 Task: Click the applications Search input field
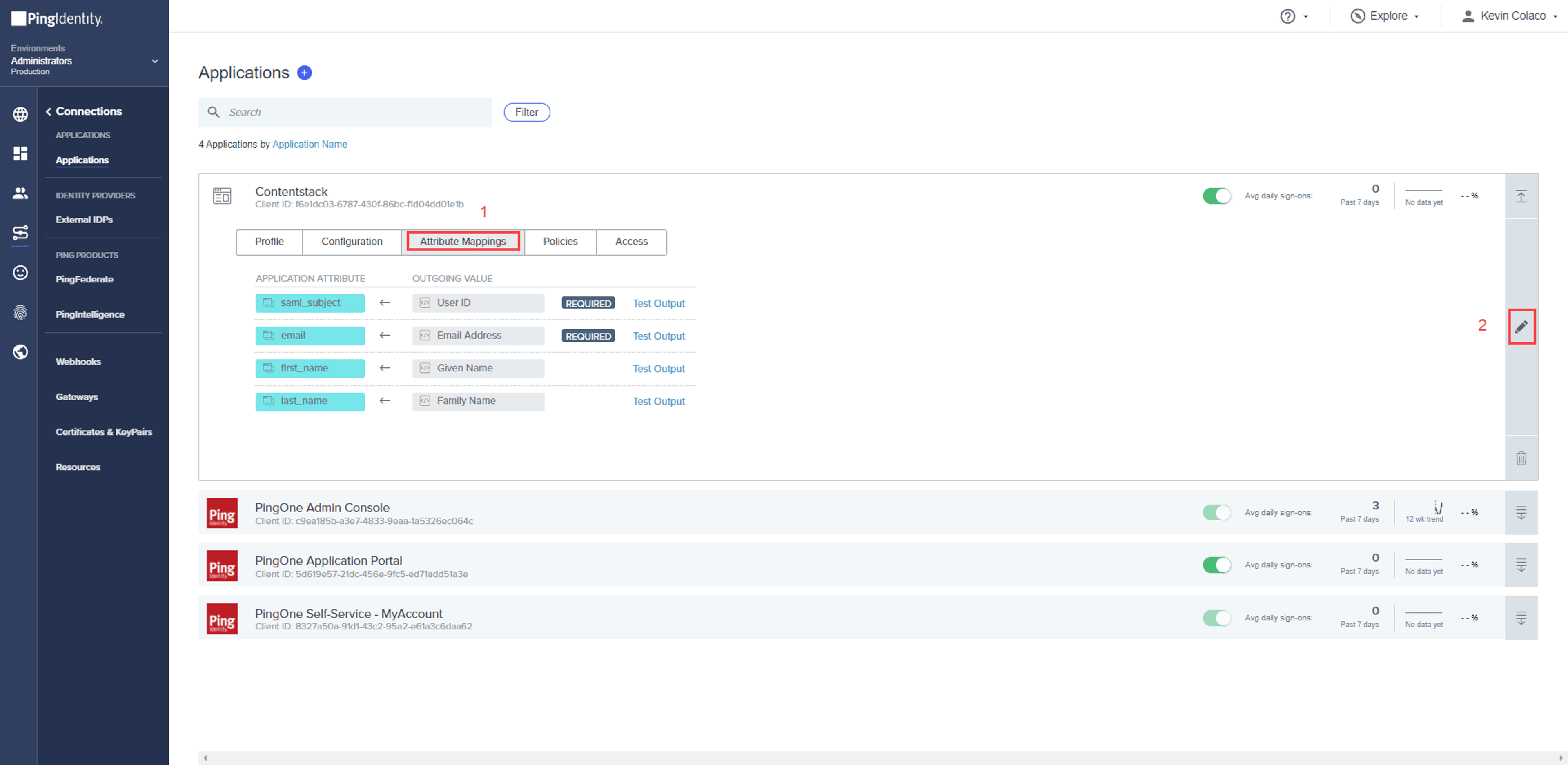click(345, 113)
